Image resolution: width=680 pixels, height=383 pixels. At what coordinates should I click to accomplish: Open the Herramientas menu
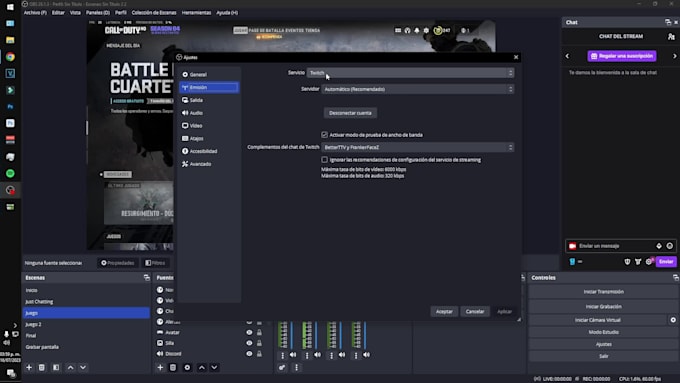click(x=196, y=13)
